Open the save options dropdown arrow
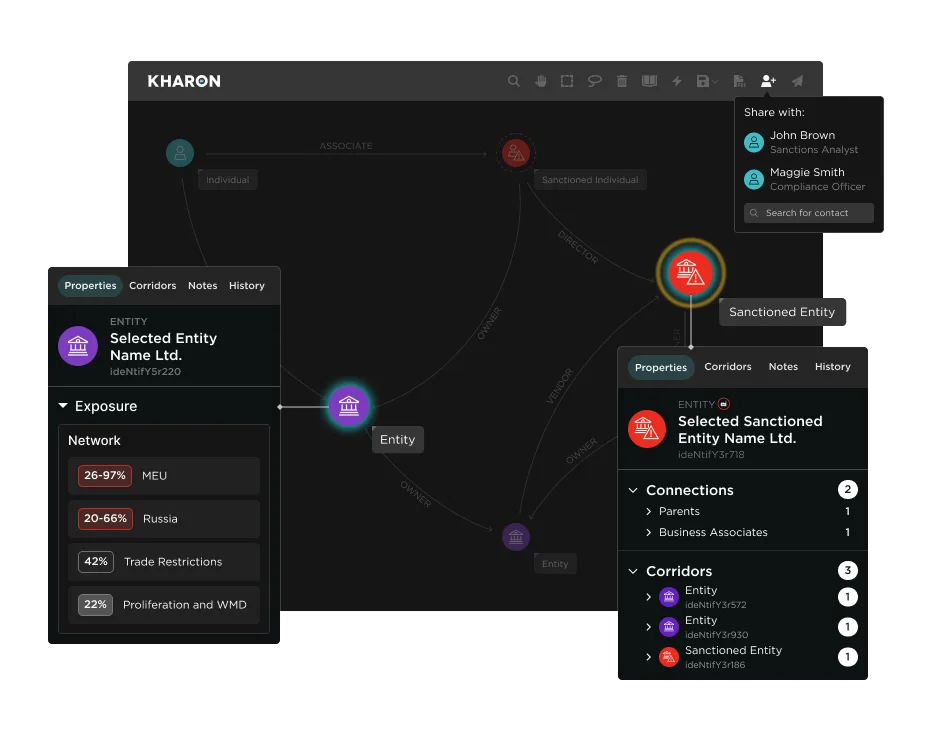 716,81
